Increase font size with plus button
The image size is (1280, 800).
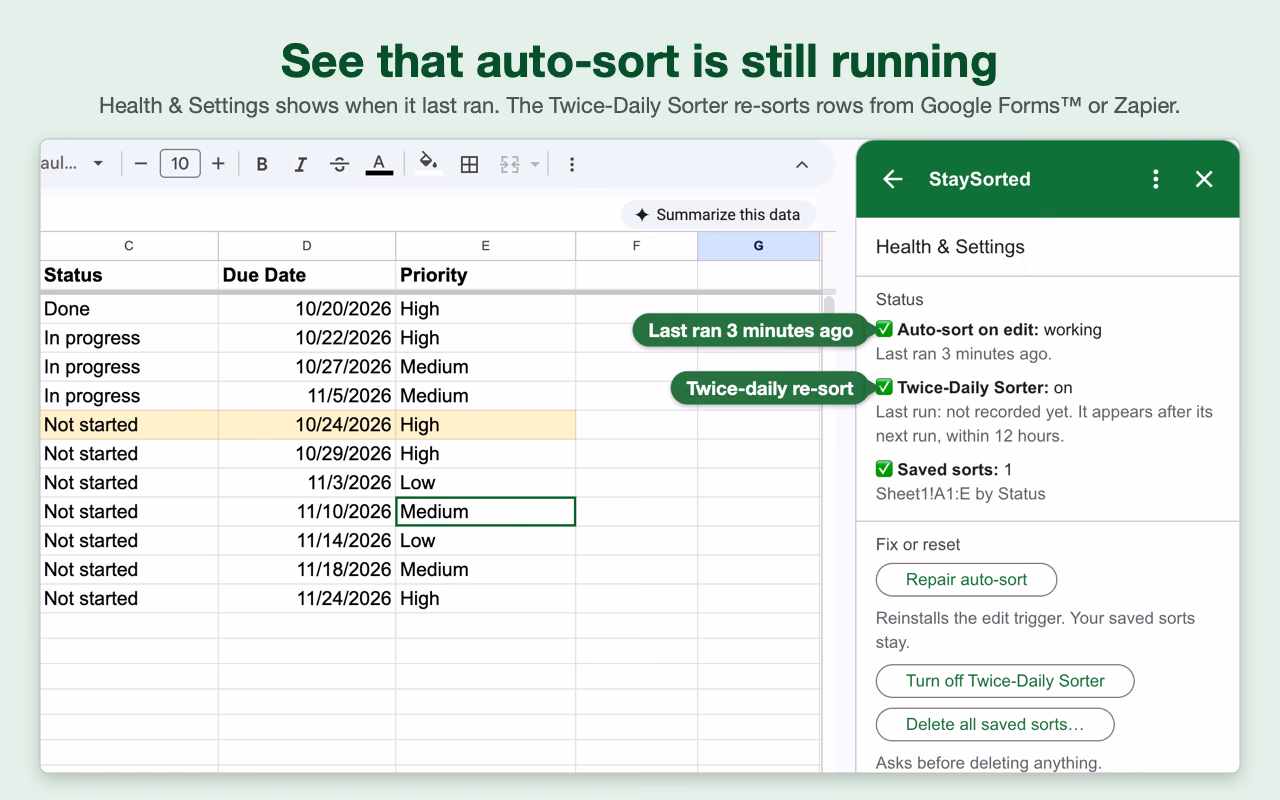click(218, 164)
